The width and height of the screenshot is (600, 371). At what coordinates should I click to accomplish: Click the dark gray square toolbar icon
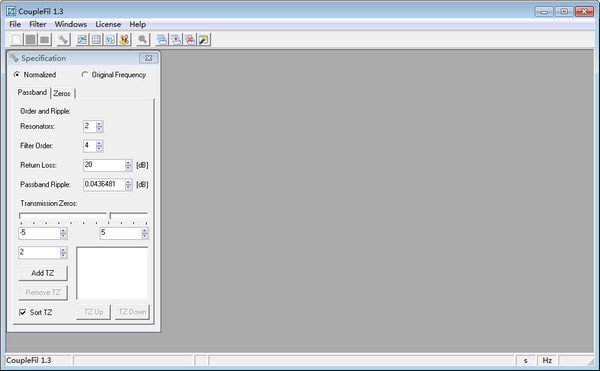31,39
